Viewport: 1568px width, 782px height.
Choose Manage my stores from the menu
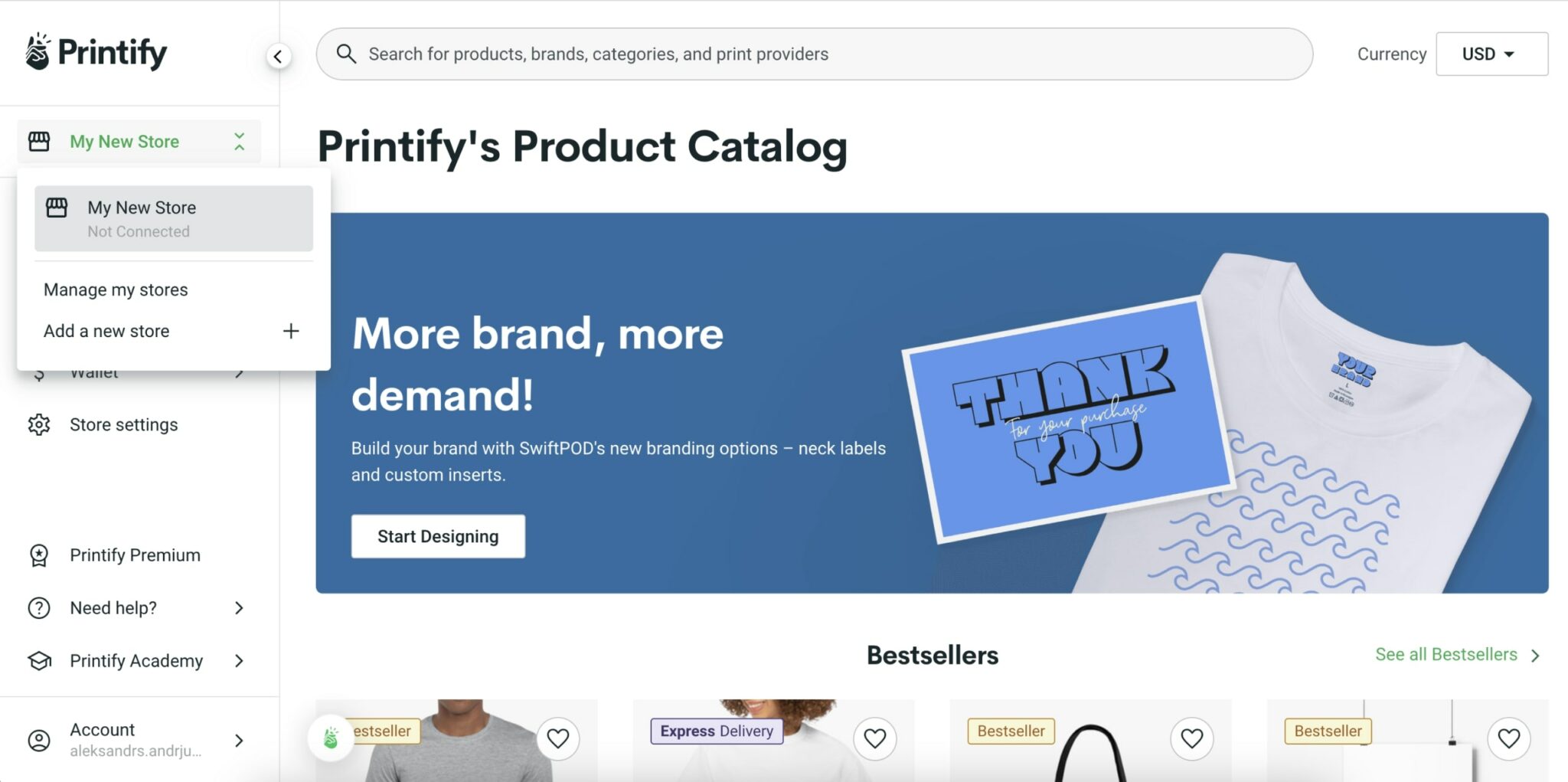[115, 290]
